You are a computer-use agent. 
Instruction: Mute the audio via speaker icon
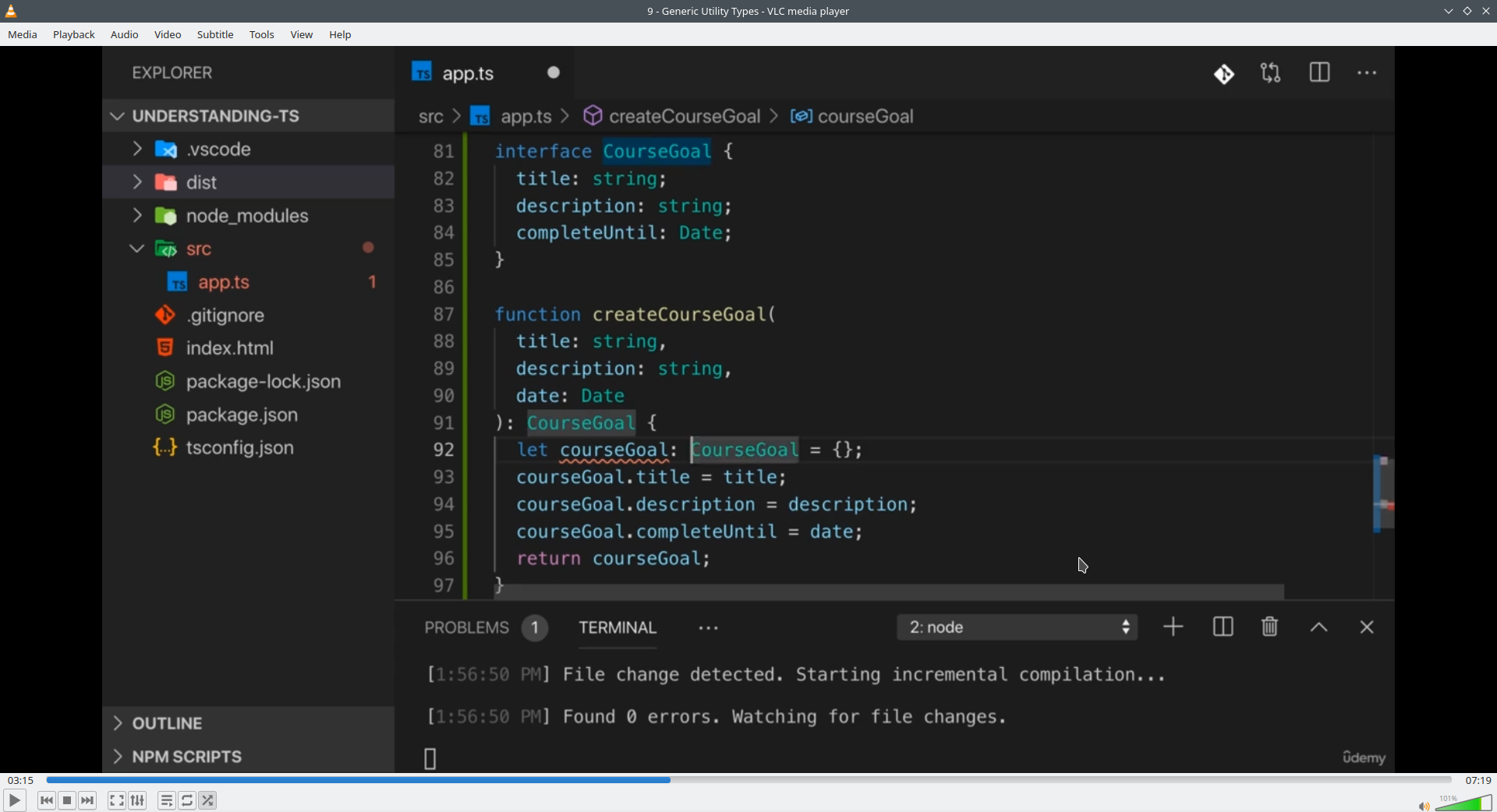click(1424, 806)
